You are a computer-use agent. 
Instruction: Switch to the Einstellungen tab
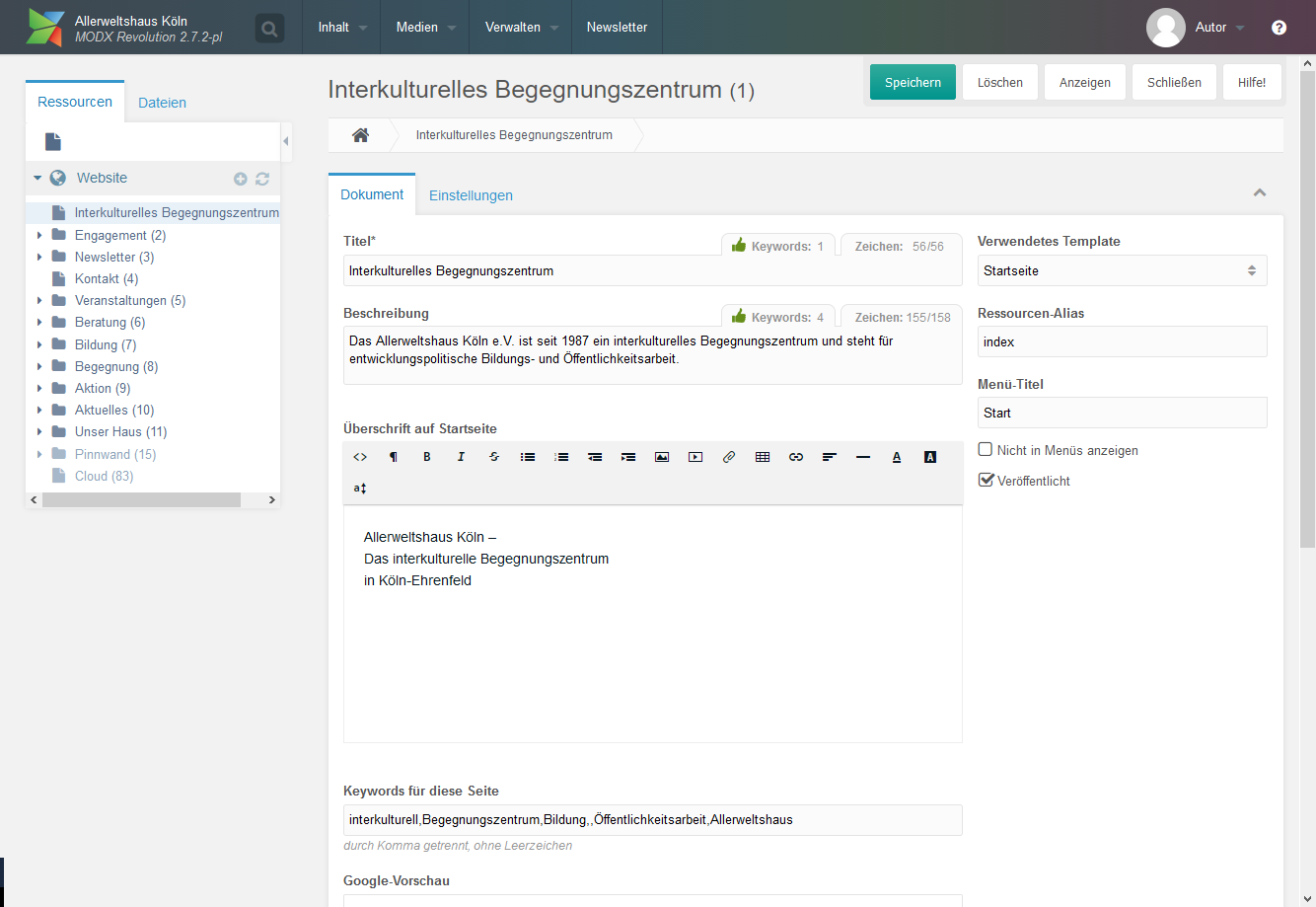pos(471,195)
